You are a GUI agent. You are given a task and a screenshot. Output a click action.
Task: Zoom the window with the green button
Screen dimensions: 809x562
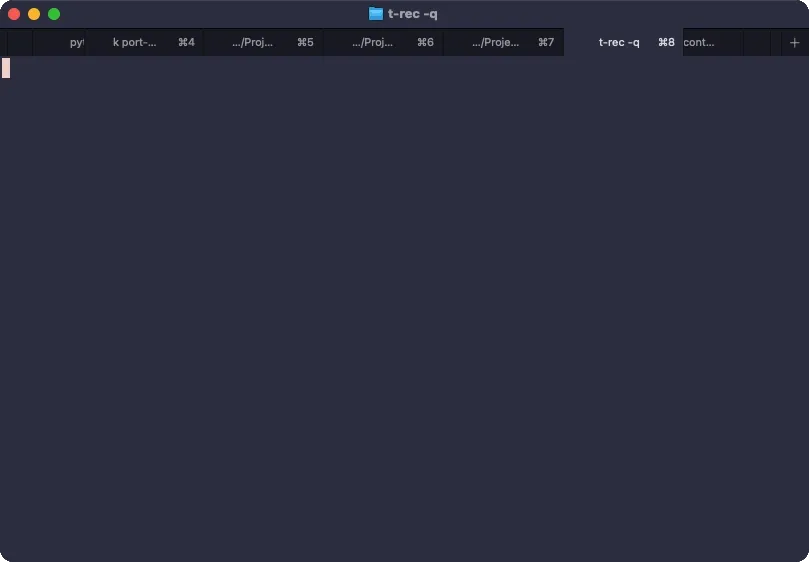point(54,14)
